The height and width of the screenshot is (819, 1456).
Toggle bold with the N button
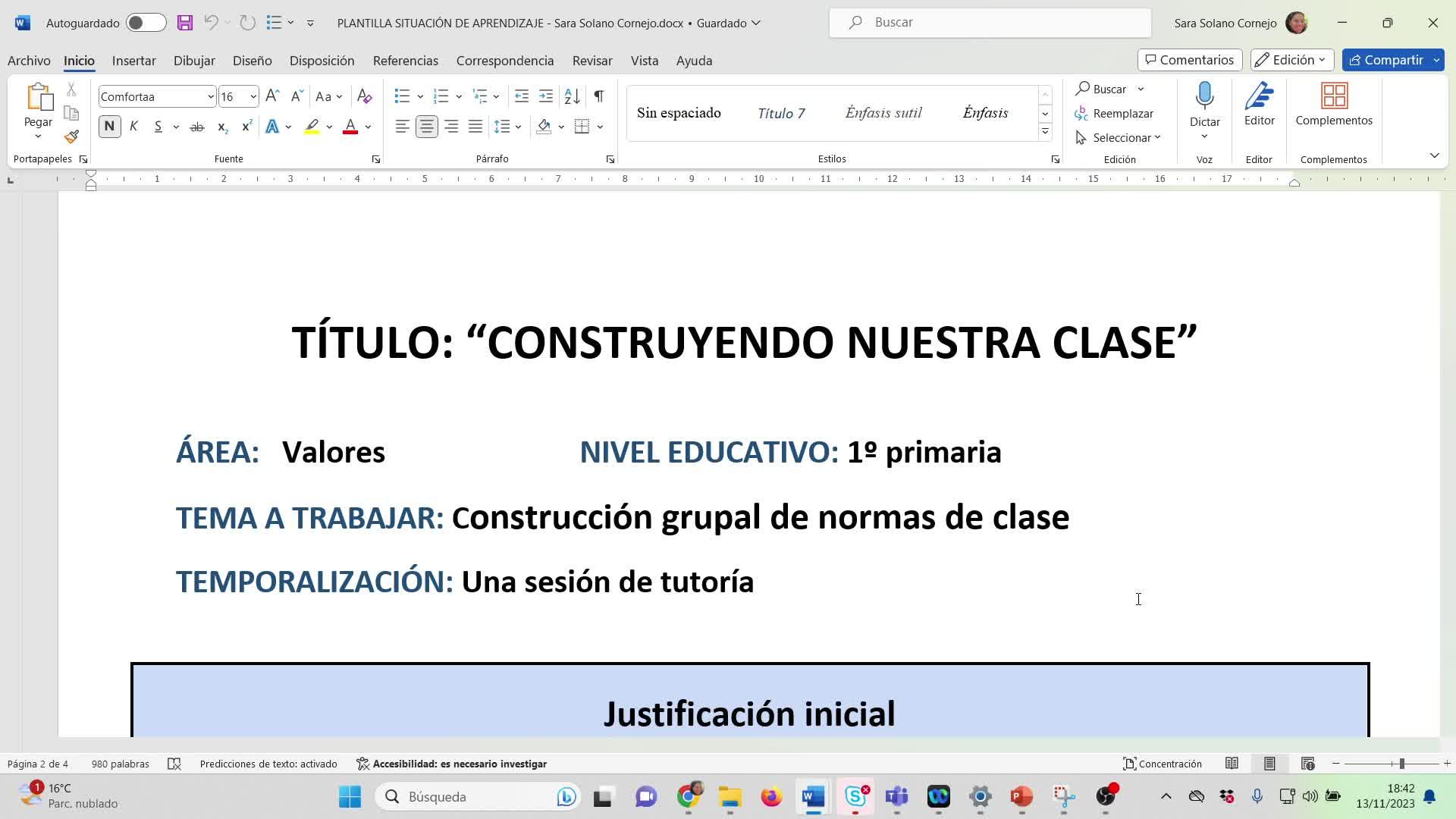pyautogui.click(x=109, y=127)
